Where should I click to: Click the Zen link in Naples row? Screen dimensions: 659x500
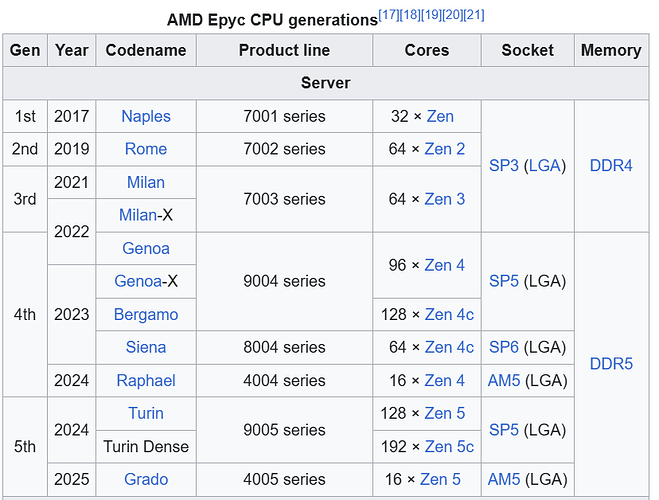[x=440, y=116]
